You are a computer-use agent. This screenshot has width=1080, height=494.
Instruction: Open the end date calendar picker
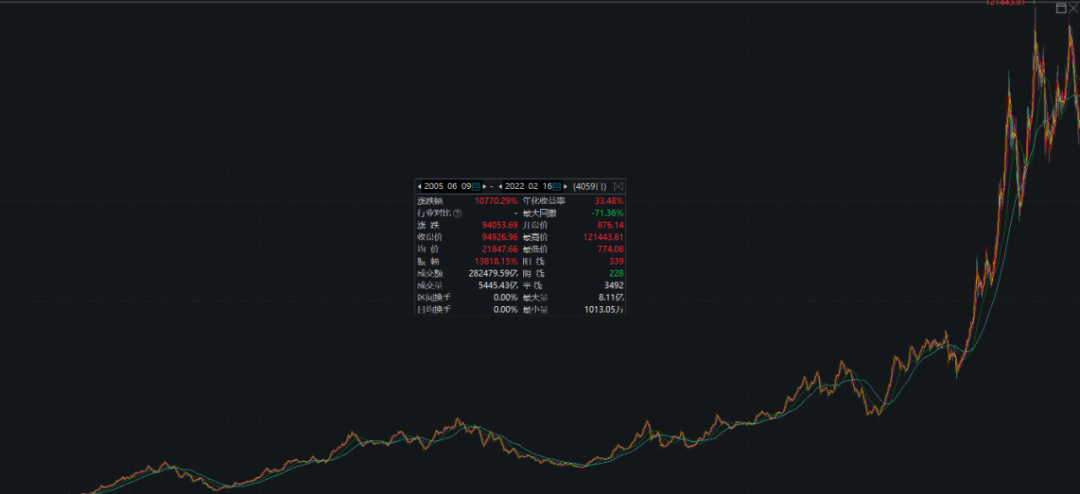[558, 186]
